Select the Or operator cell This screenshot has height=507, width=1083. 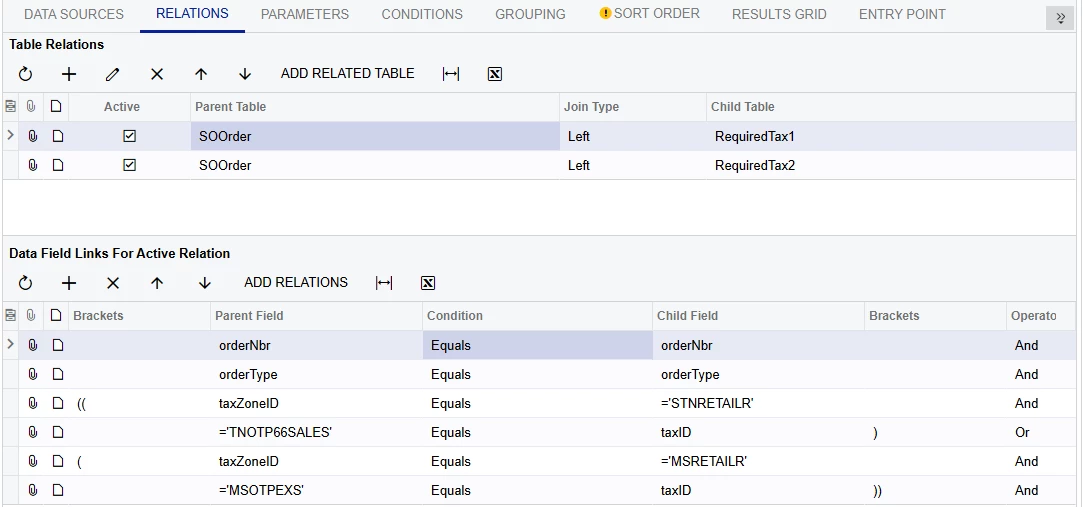point(1041,432)
